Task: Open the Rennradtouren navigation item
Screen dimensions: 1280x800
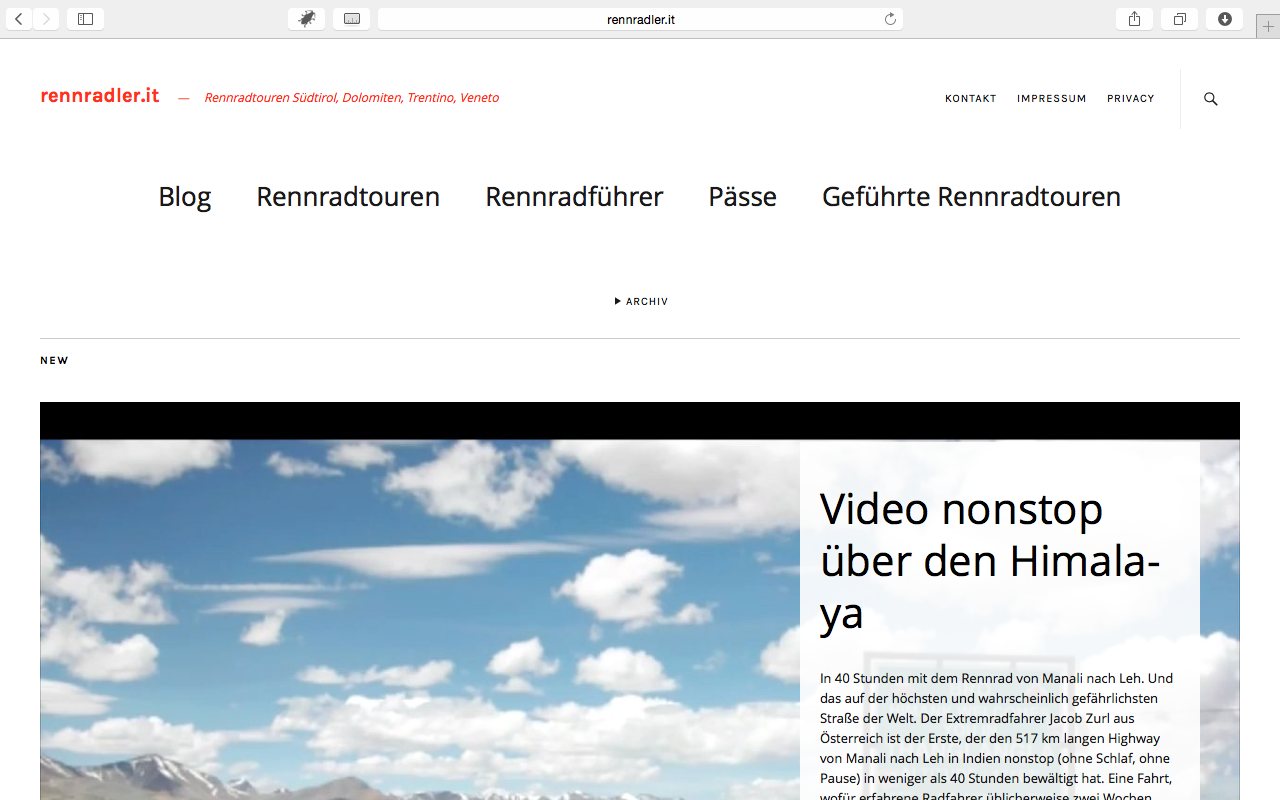Action: click(348, 197)
